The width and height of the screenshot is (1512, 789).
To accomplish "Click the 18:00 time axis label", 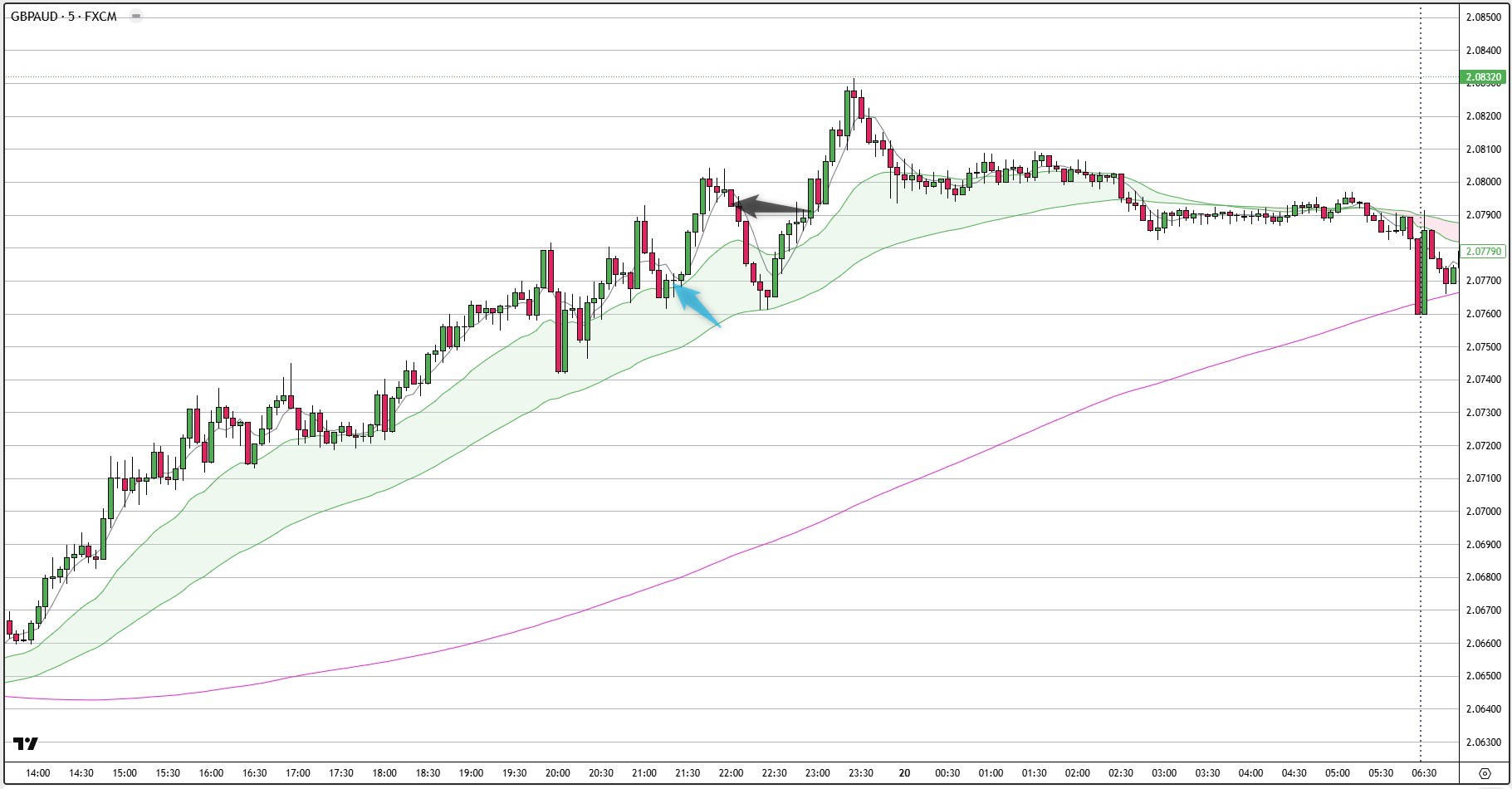I will tap(384, 773).
